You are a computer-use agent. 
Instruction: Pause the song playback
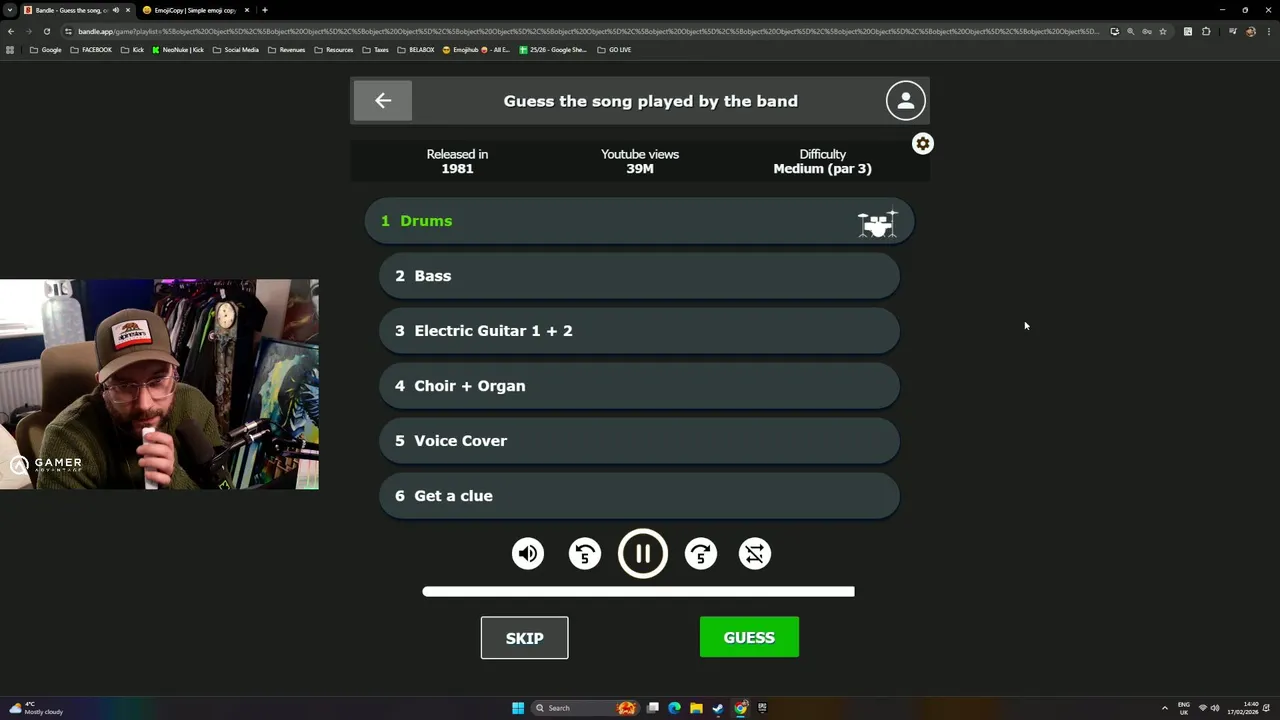643,554
